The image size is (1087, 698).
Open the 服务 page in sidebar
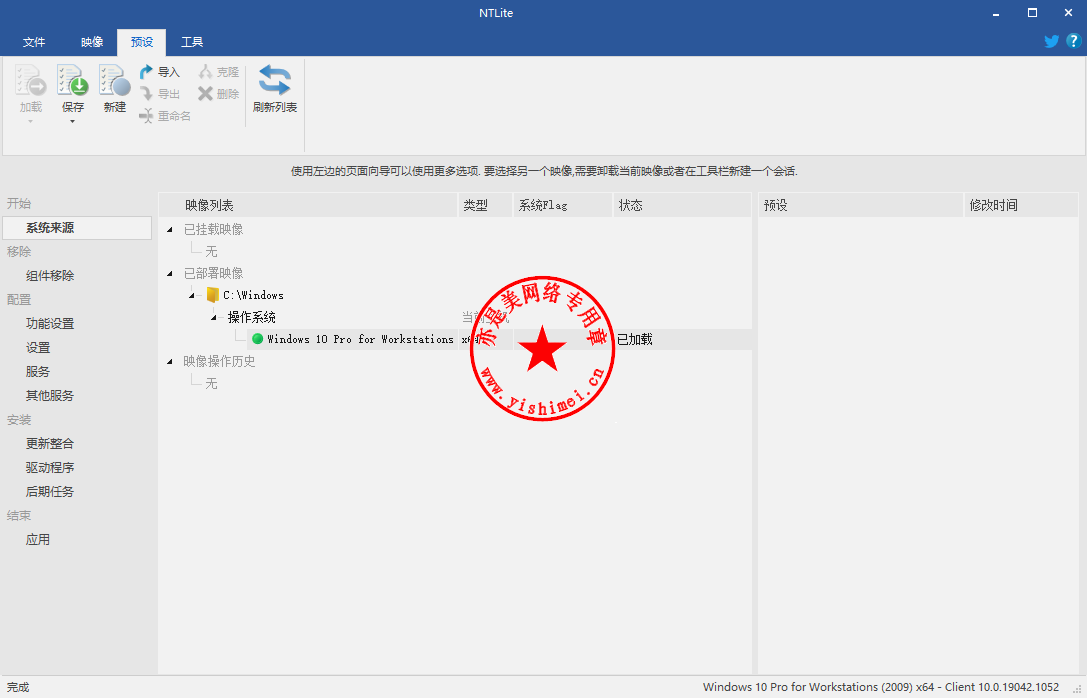click(x=38, y=372)
